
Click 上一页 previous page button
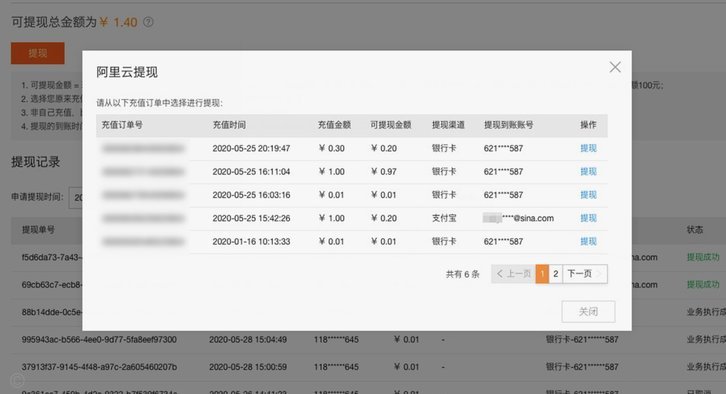click(513, 274)
